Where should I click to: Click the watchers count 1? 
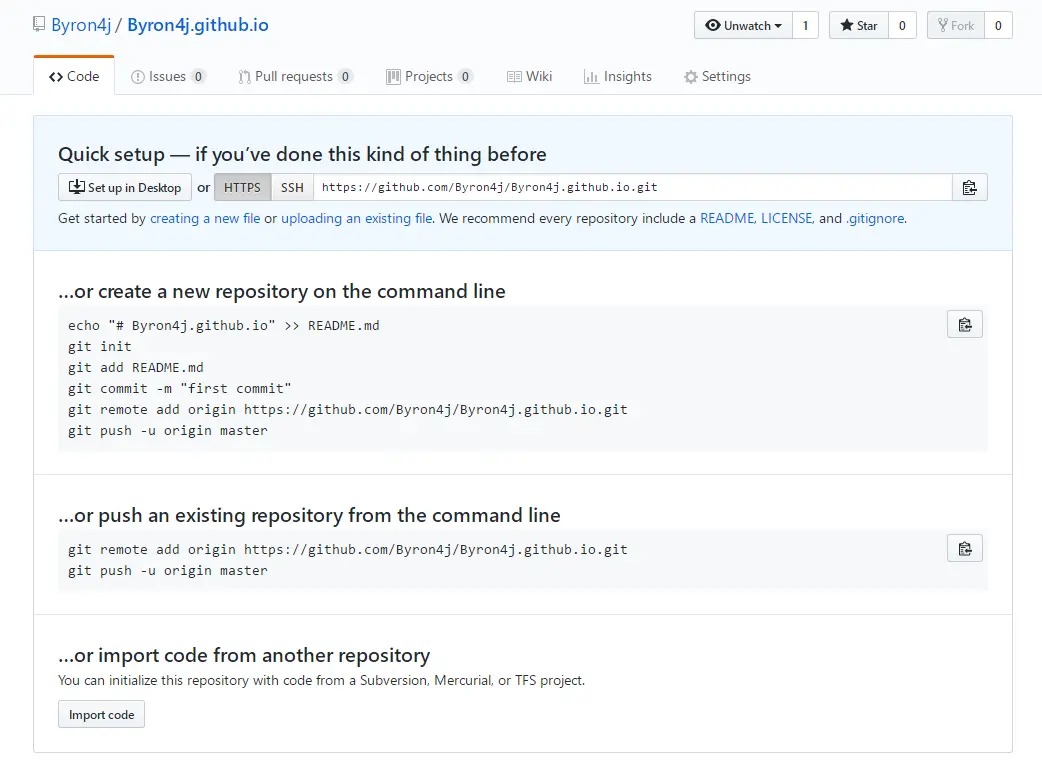[805, 25]
